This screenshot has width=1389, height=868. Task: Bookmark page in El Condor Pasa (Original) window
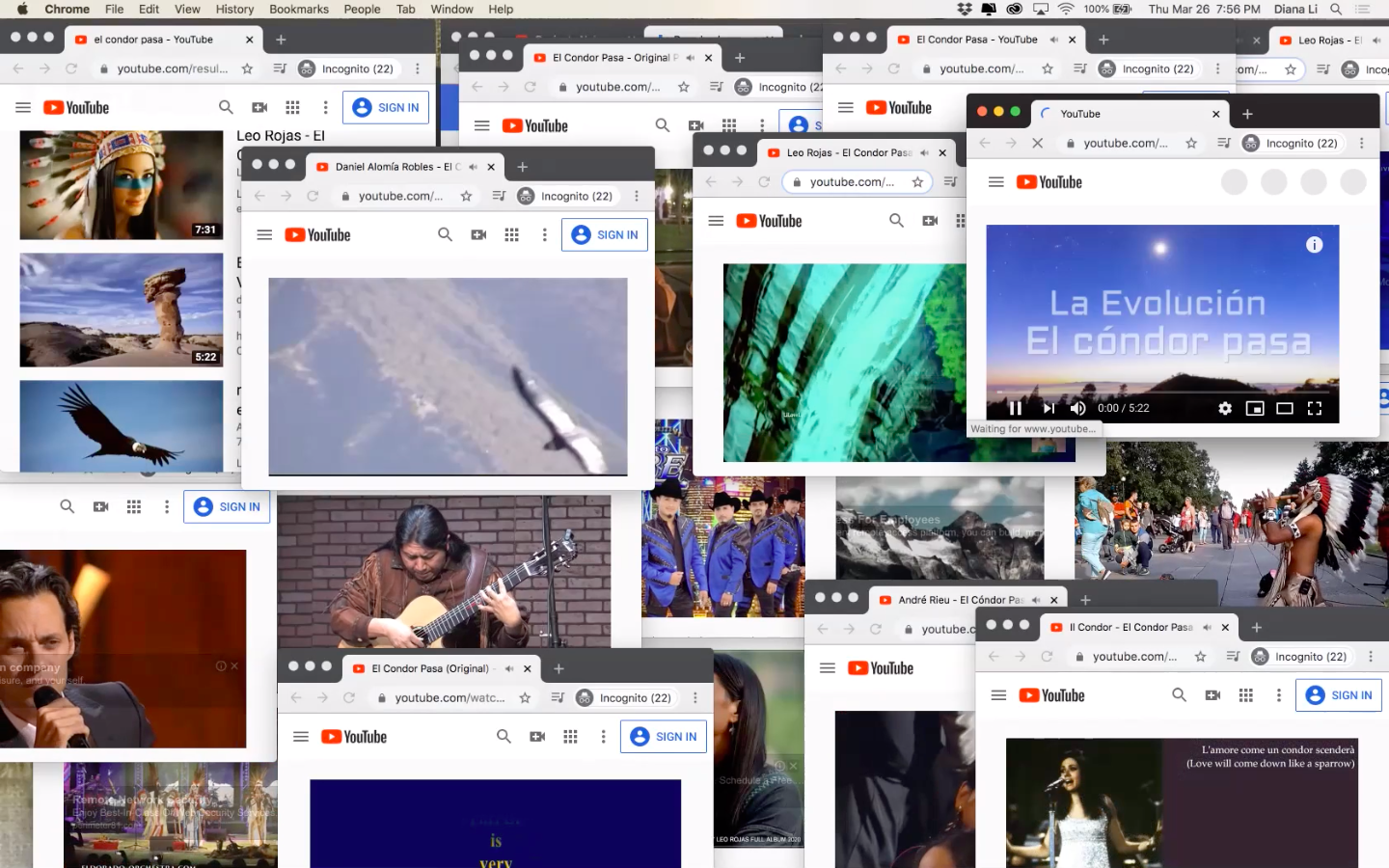tap(525, 697)
